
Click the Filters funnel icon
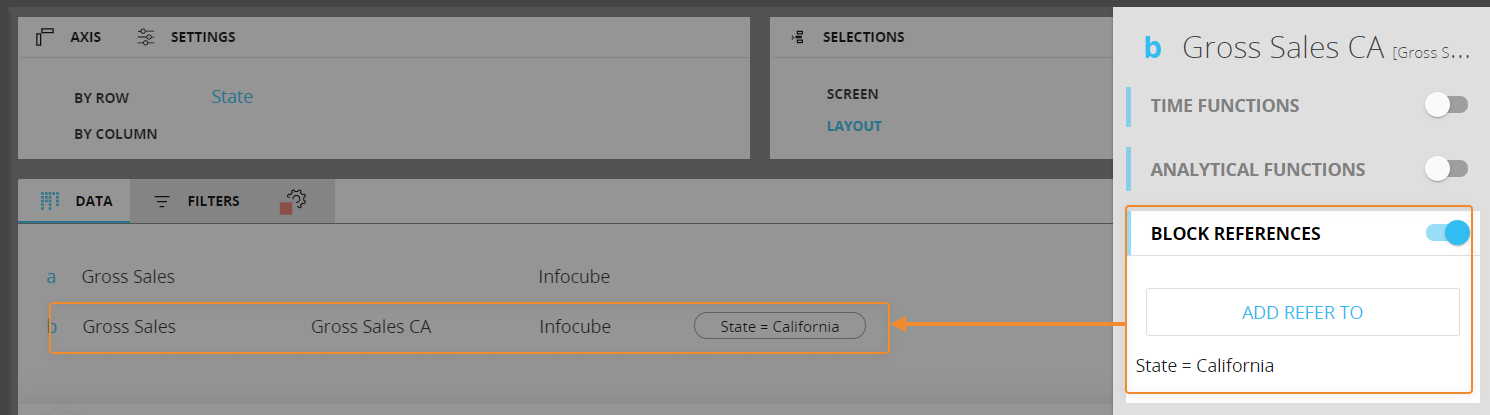click(x=162, y=201)
